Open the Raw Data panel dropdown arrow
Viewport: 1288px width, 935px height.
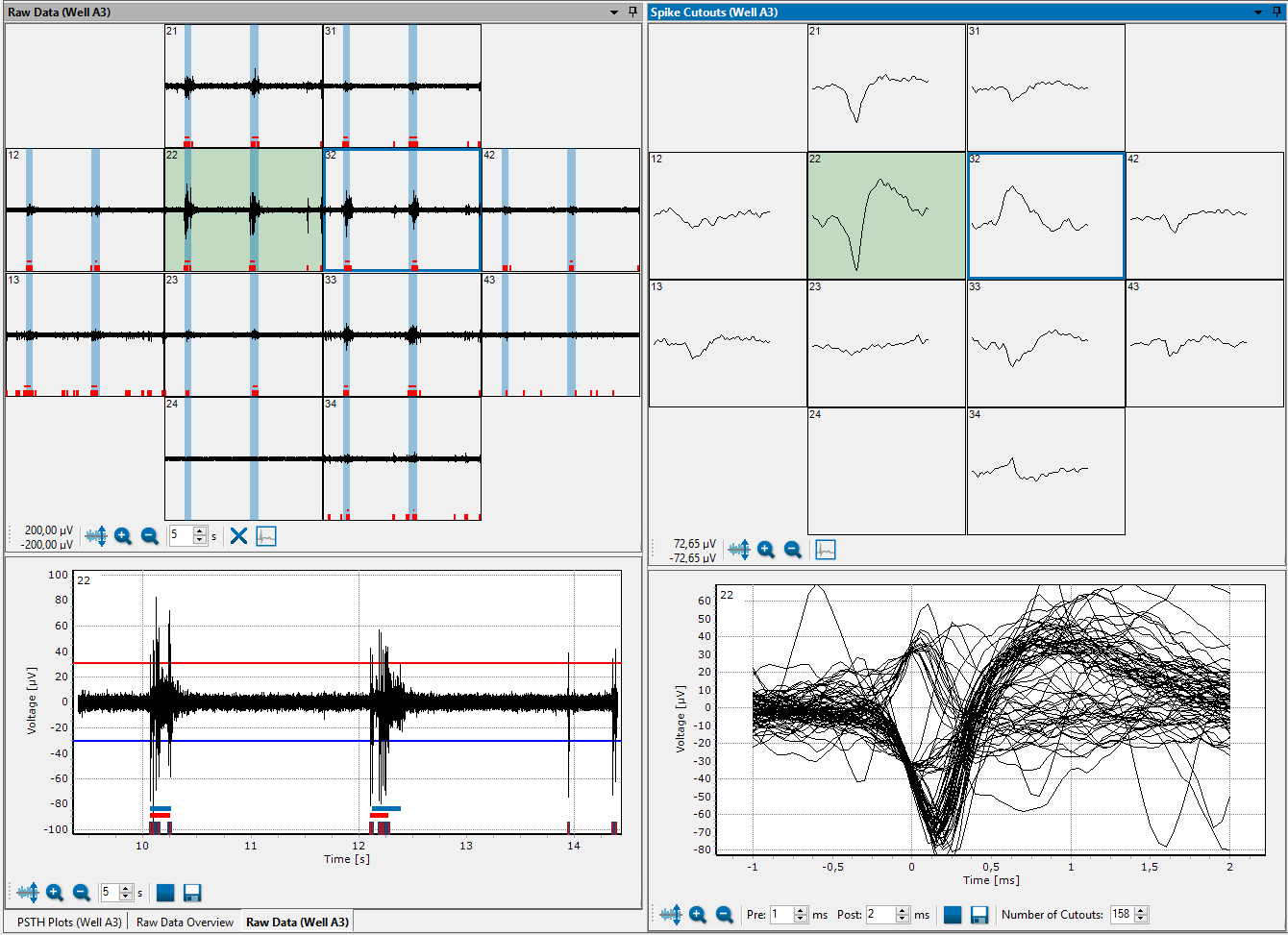click(x=613, y=12)
